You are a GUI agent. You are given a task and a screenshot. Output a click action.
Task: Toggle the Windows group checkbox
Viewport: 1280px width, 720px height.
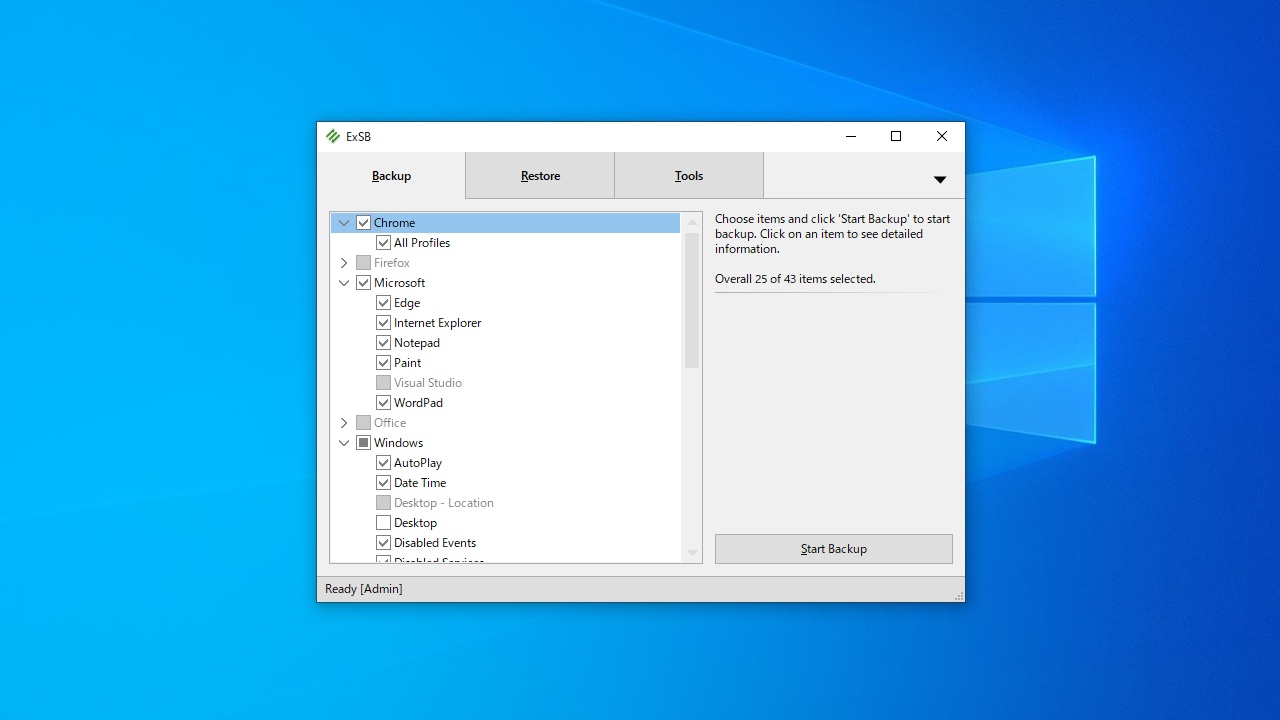pos(363,443)
